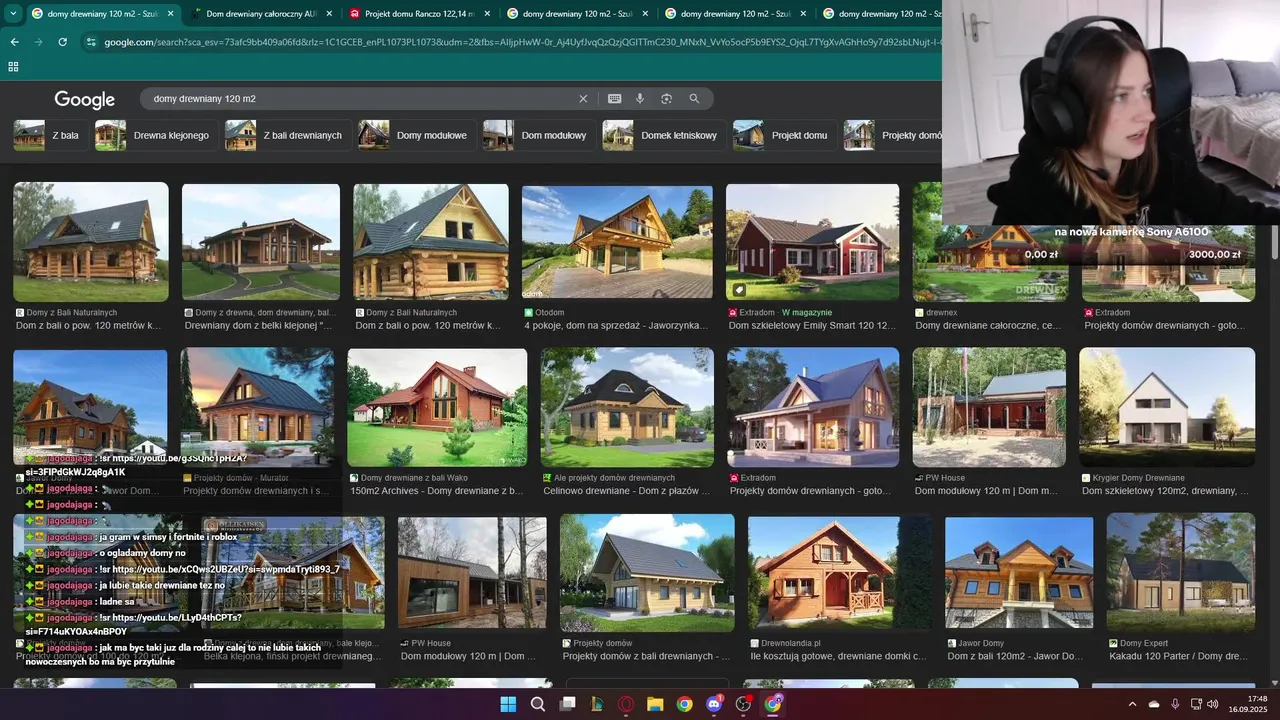Open the red Emily Smart house image
Image resolution: width=1280 pixels, height=720 pixels.
pos(812,241)
